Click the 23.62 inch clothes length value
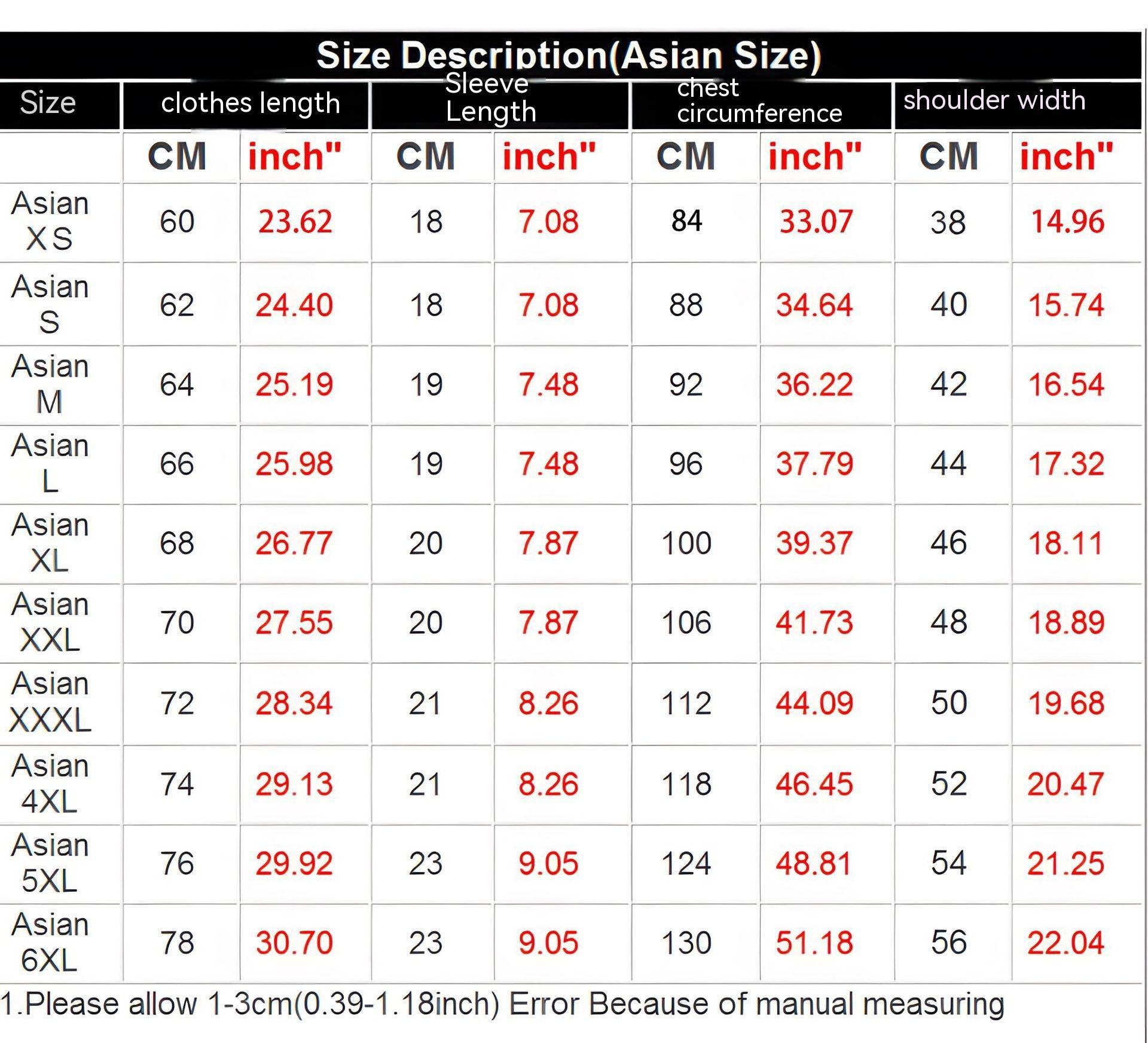The height and width of the screenshot is (1043, 1148). pyautogui.click(x=295, y=222)
